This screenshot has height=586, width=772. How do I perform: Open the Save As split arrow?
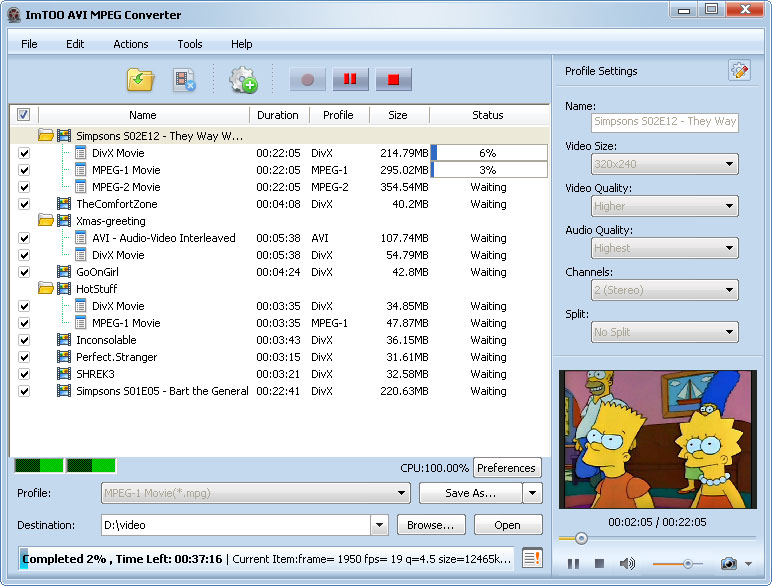(x=533, y=493)
